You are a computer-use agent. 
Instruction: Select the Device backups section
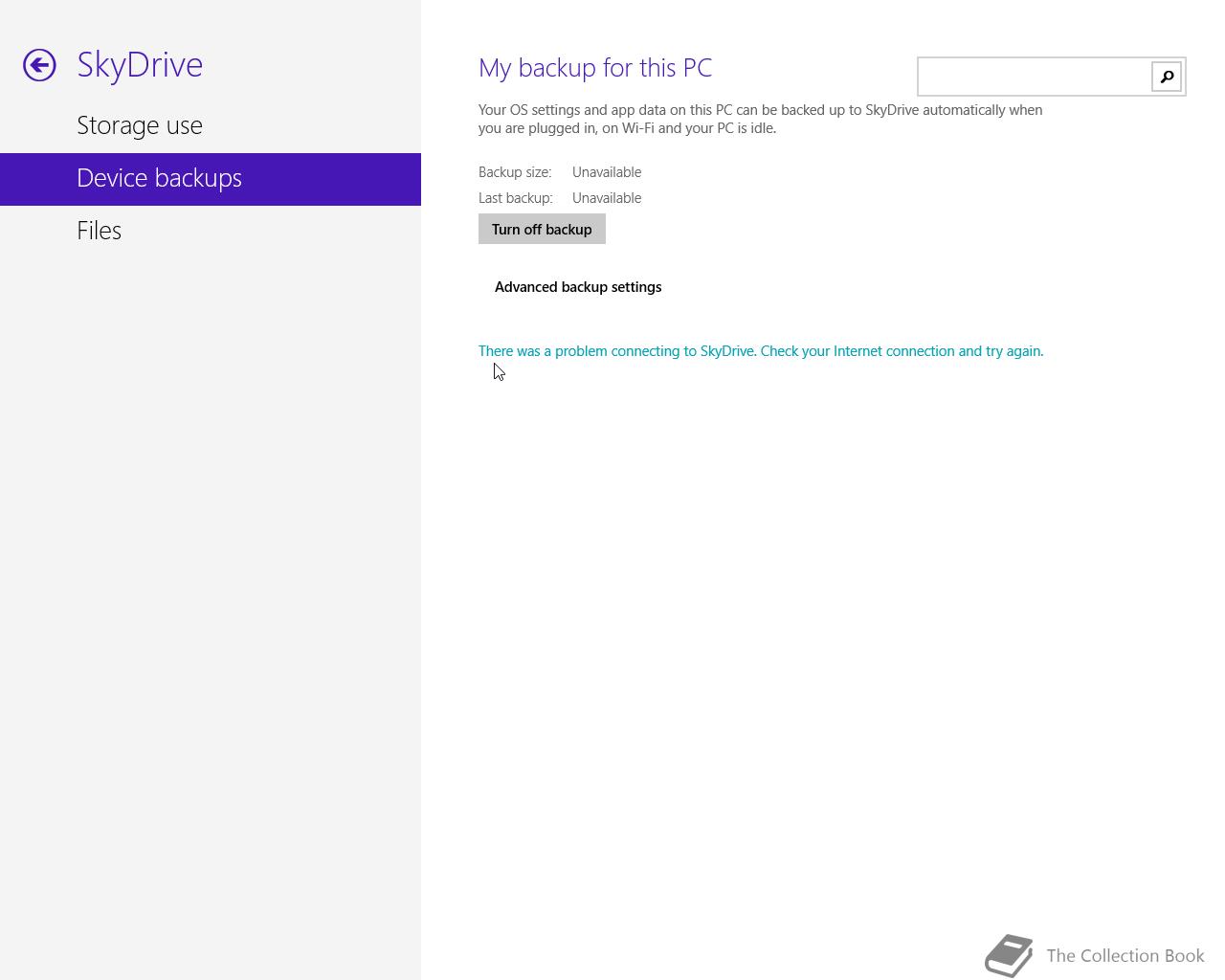211,179
